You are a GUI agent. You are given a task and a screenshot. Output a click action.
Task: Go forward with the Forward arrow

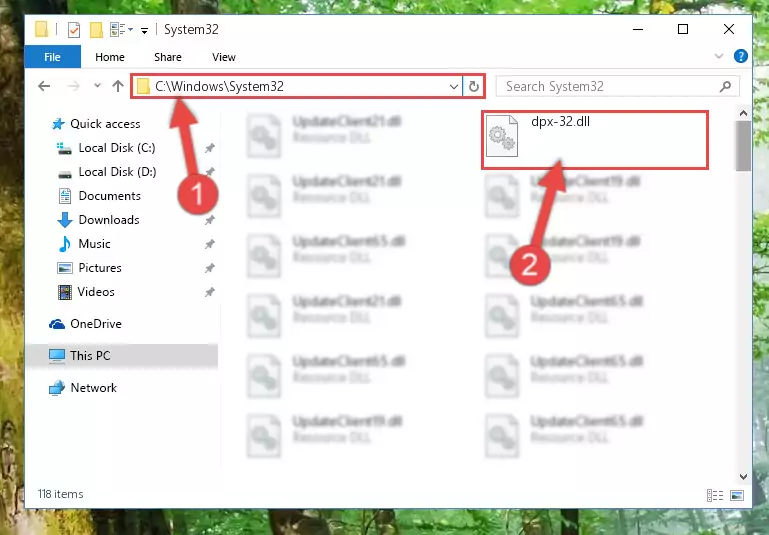[x=74, y=86]
